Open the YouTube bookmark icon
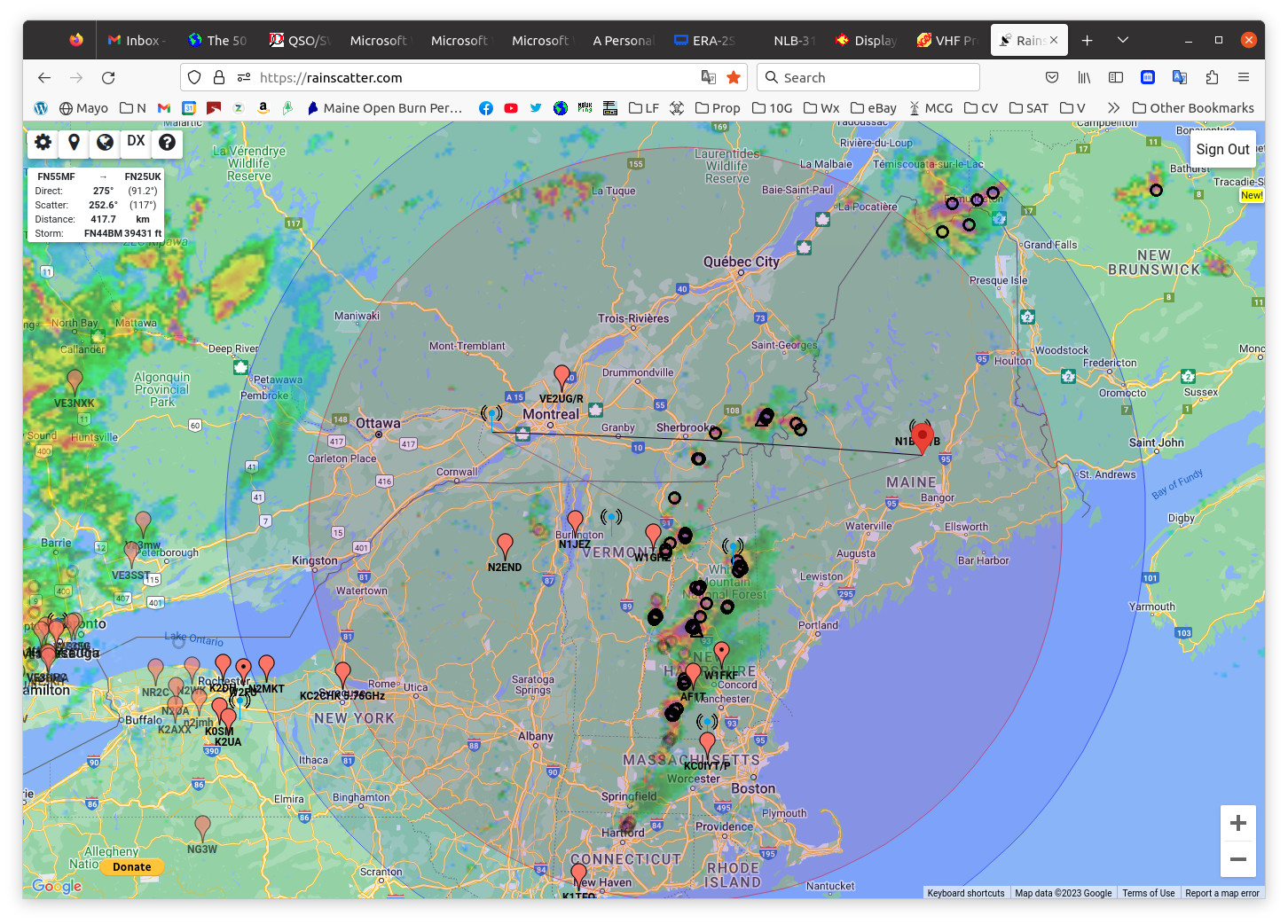Viewport: 1288px width, 924px height. point(511,108)
